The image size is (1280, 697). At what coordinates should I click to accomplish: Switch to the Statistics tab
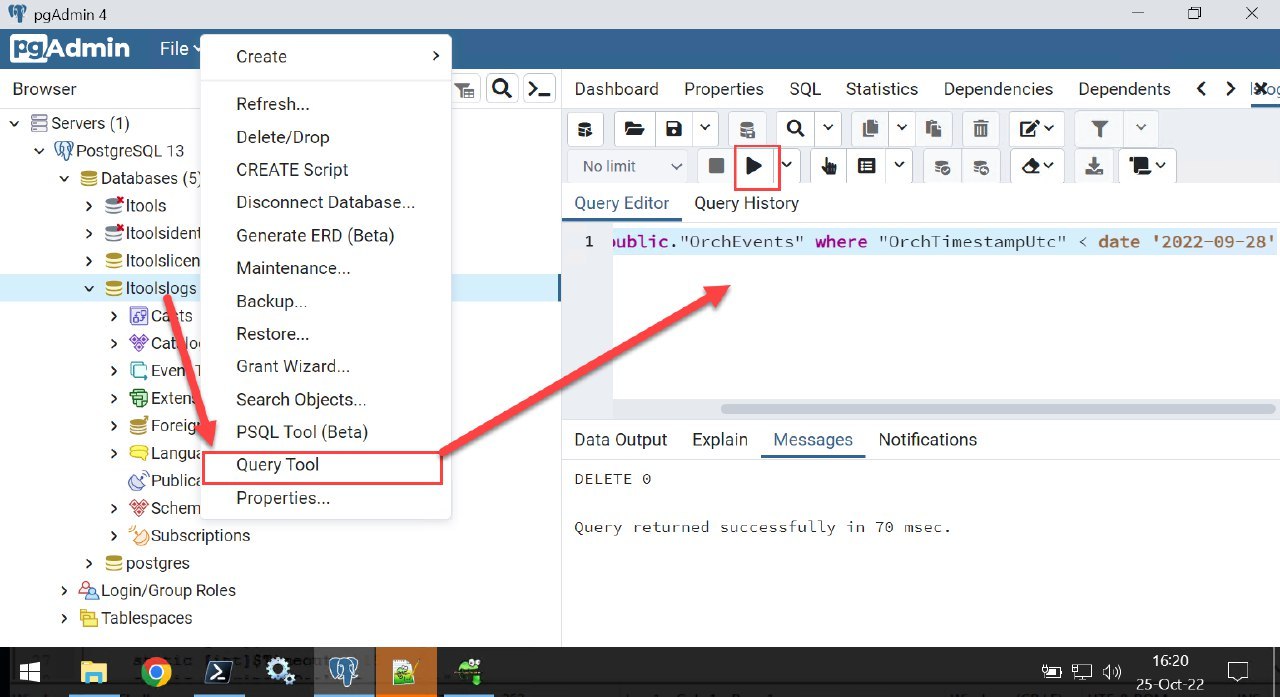click(882, 89)
